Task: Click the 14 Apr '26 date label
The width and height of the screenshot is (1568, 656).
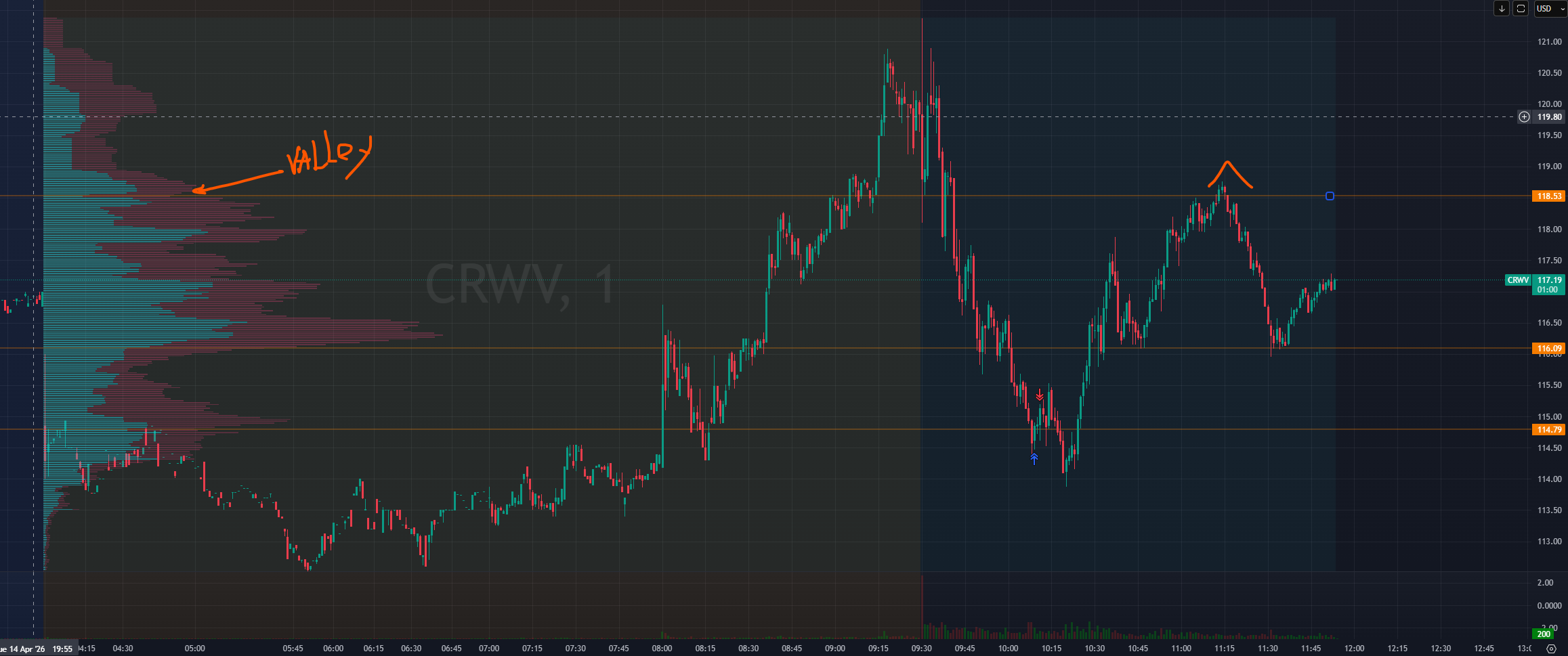Action: click(x=23, y=649)
